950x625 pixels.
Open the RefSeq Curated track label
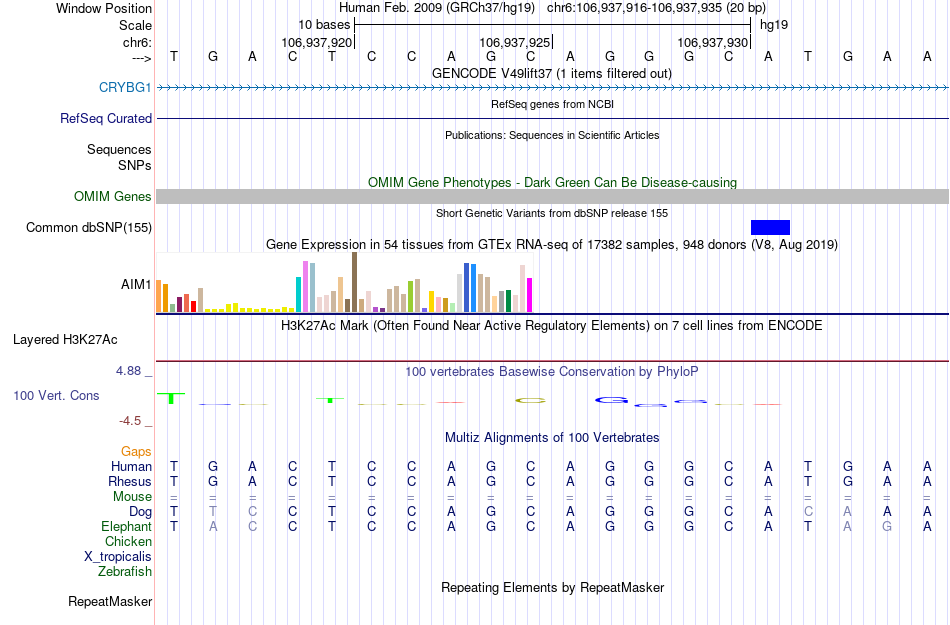point(105,118)
